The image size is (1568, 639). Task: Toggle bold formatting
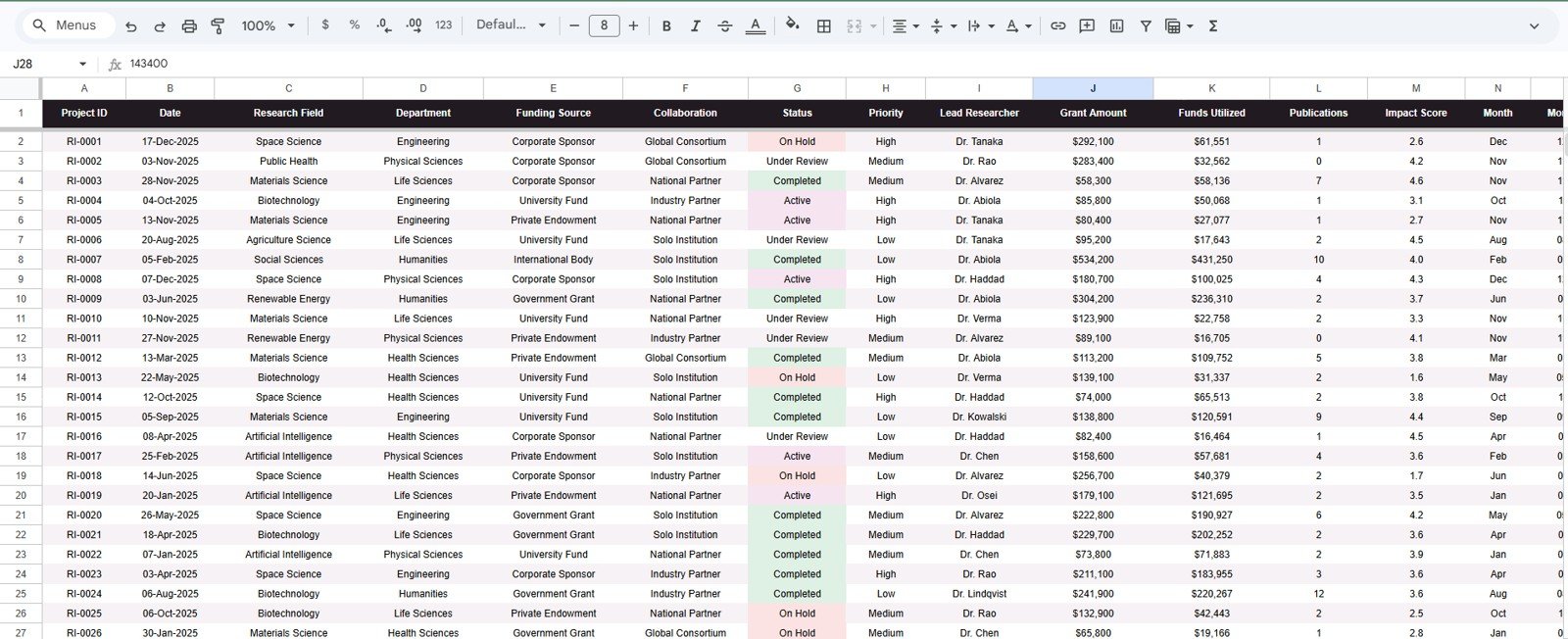click(666, 26)
